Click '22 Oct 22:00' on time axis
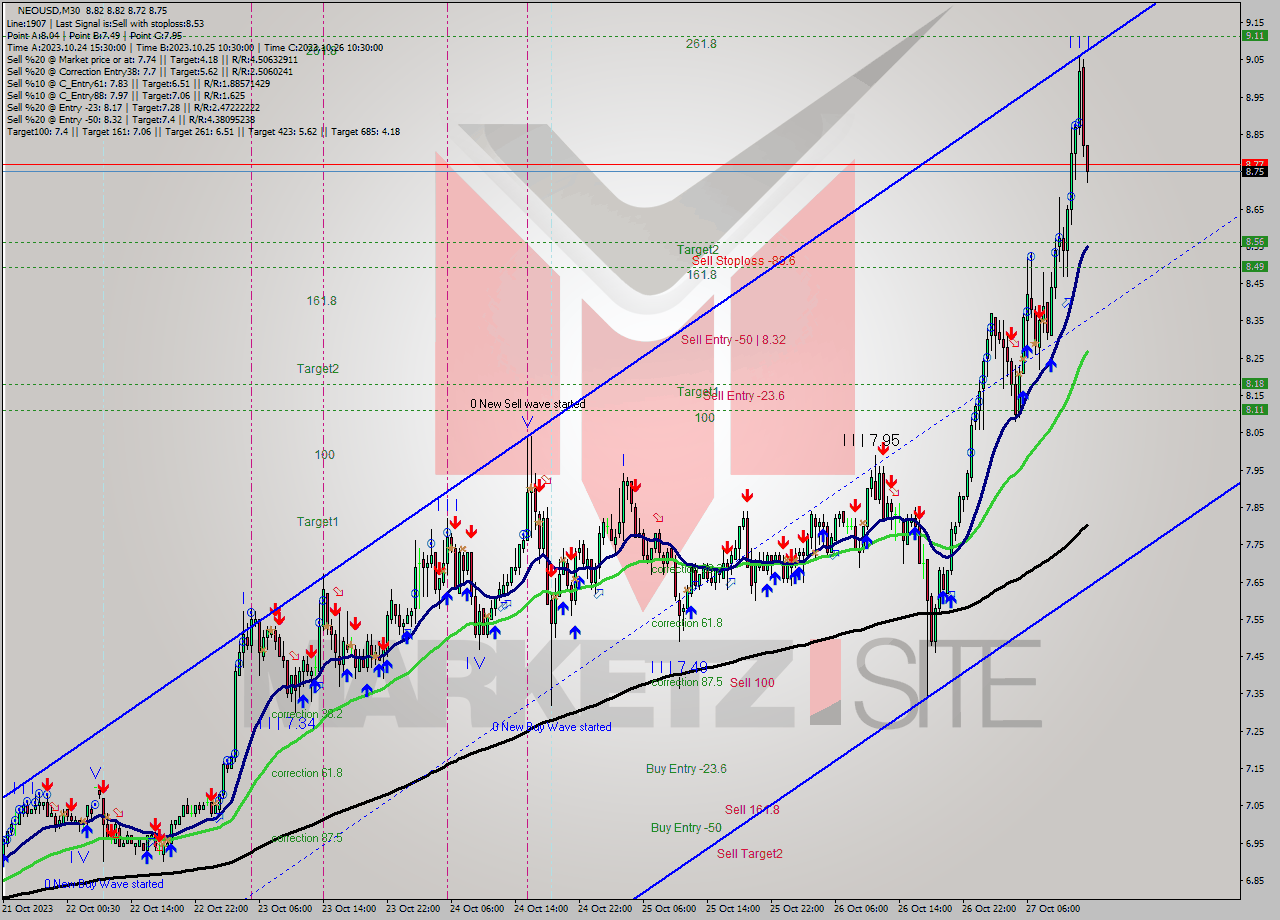 pyautogui.click(x=221, y=909)
